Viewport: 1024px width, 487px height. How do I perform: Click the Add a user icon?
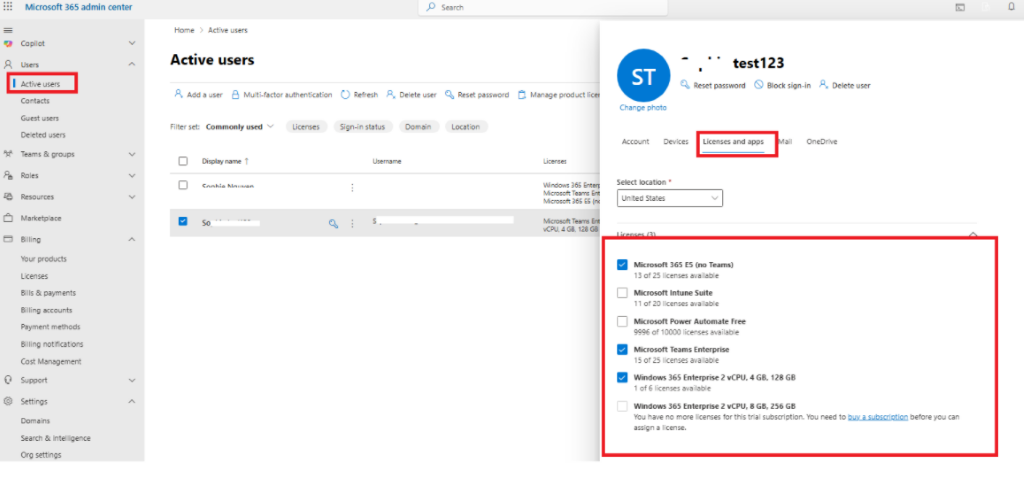tap(178, 95)
